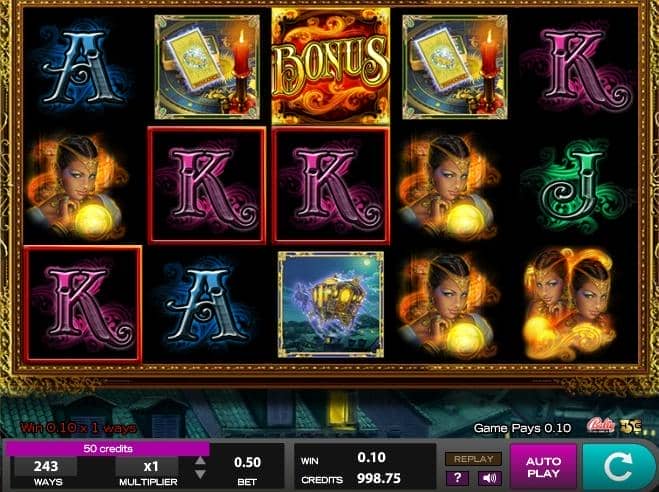Increase bet with the up arrow

click(200, 461)
